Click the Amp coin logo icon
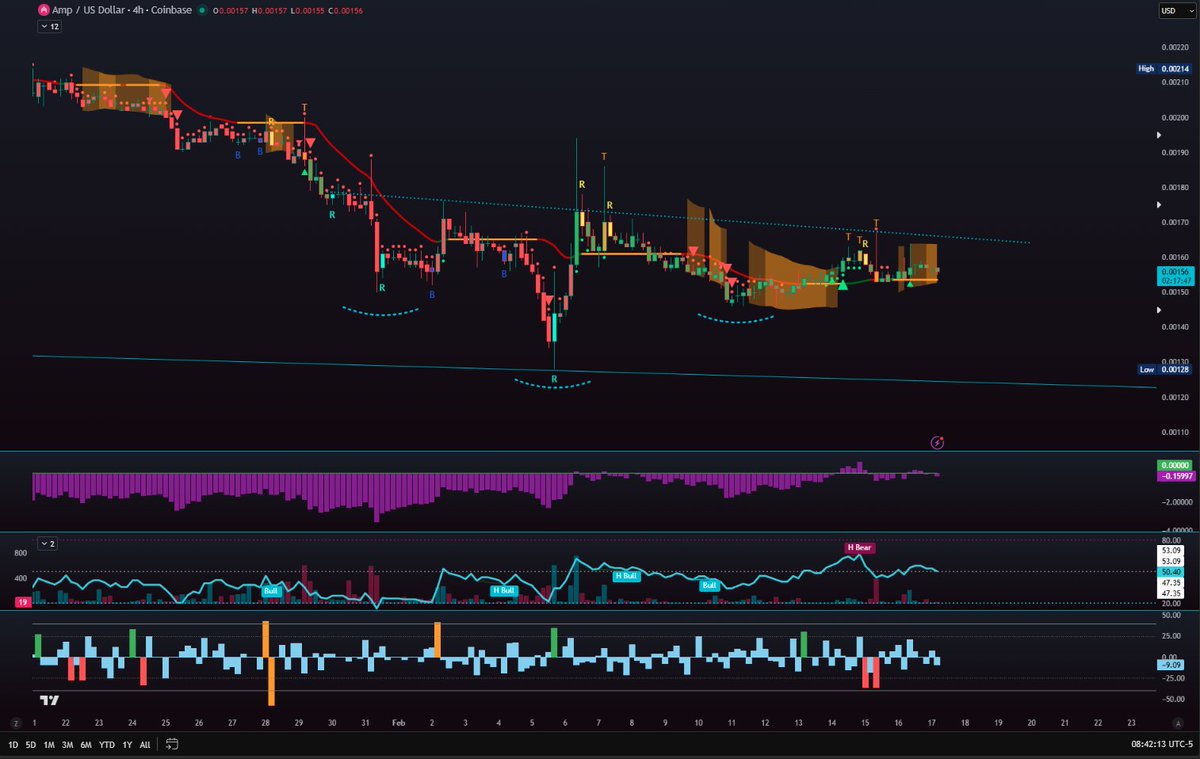This screenshot has height=759, width=1200. point(43,9)
